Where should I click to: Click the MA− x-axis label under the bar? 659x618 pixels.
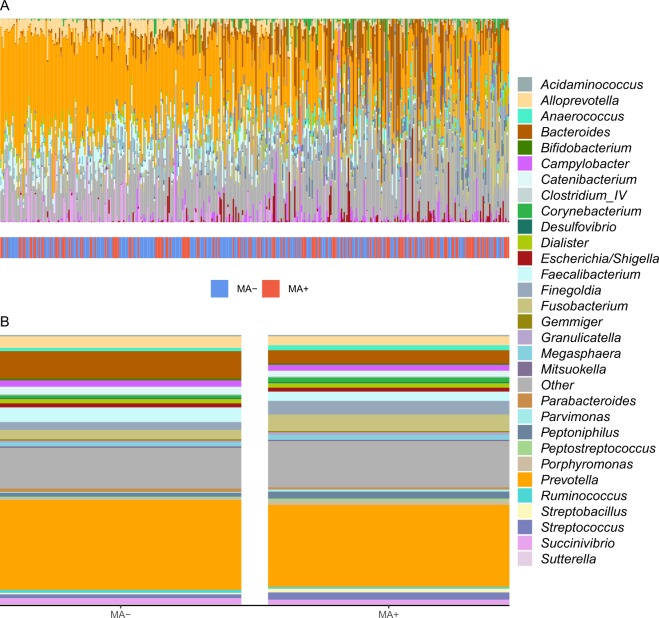click(x=120, y=611)
